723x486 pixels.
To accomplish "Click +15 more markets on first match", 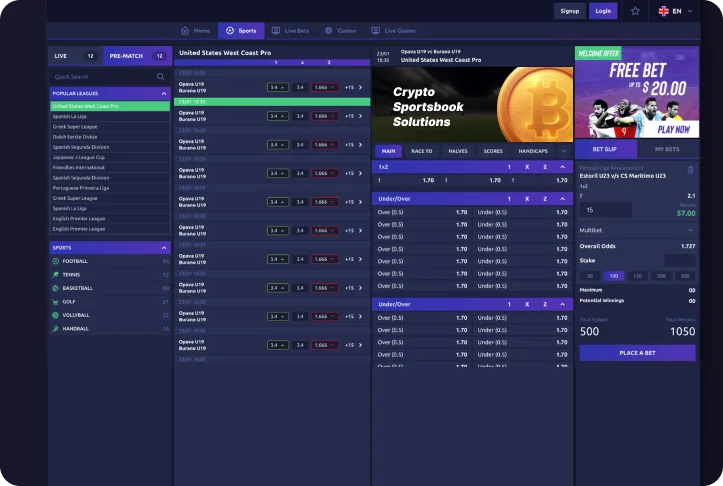I will pyautogui.click(x=350, y=88).
